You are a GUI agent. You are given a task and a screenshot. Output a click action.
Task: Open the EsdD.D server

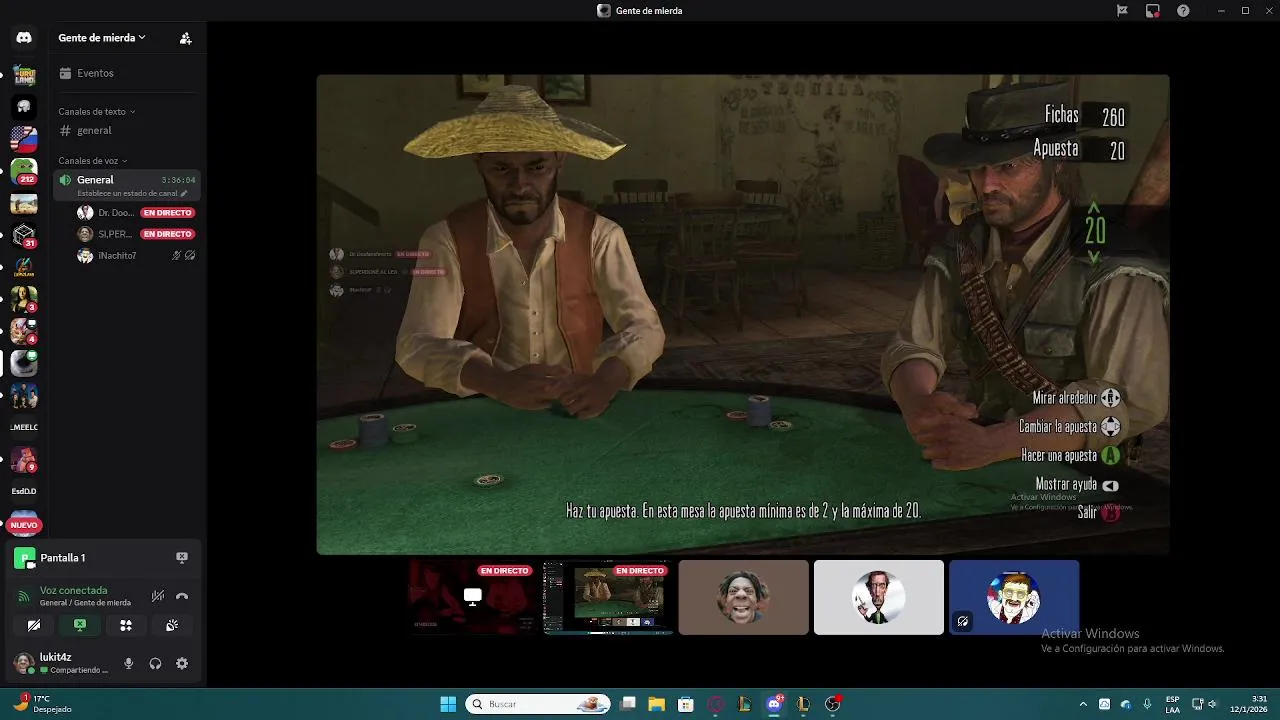click(24, 491)
